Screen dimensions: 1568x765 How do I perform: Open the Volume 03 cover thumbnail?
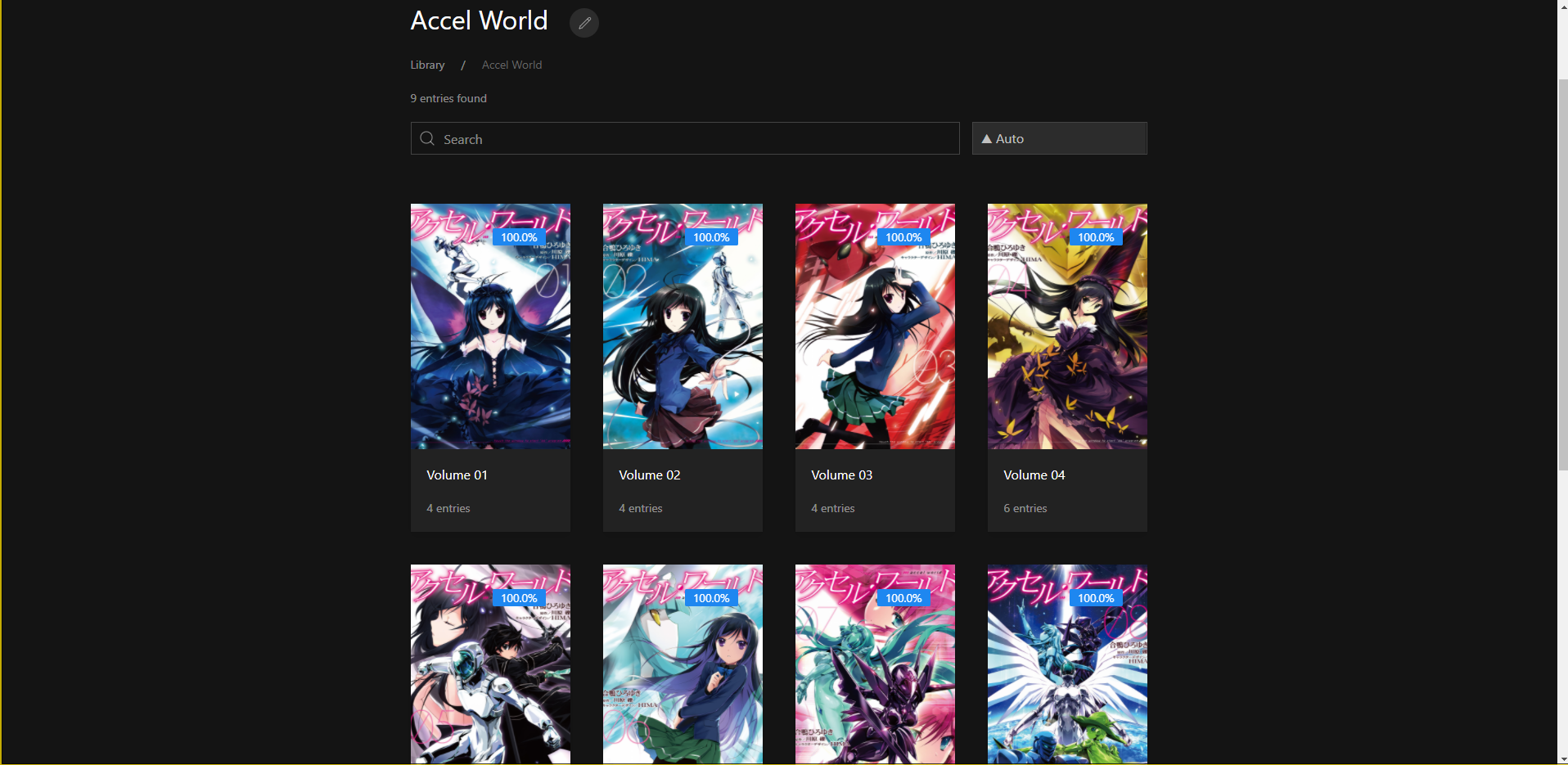(875, 326)
